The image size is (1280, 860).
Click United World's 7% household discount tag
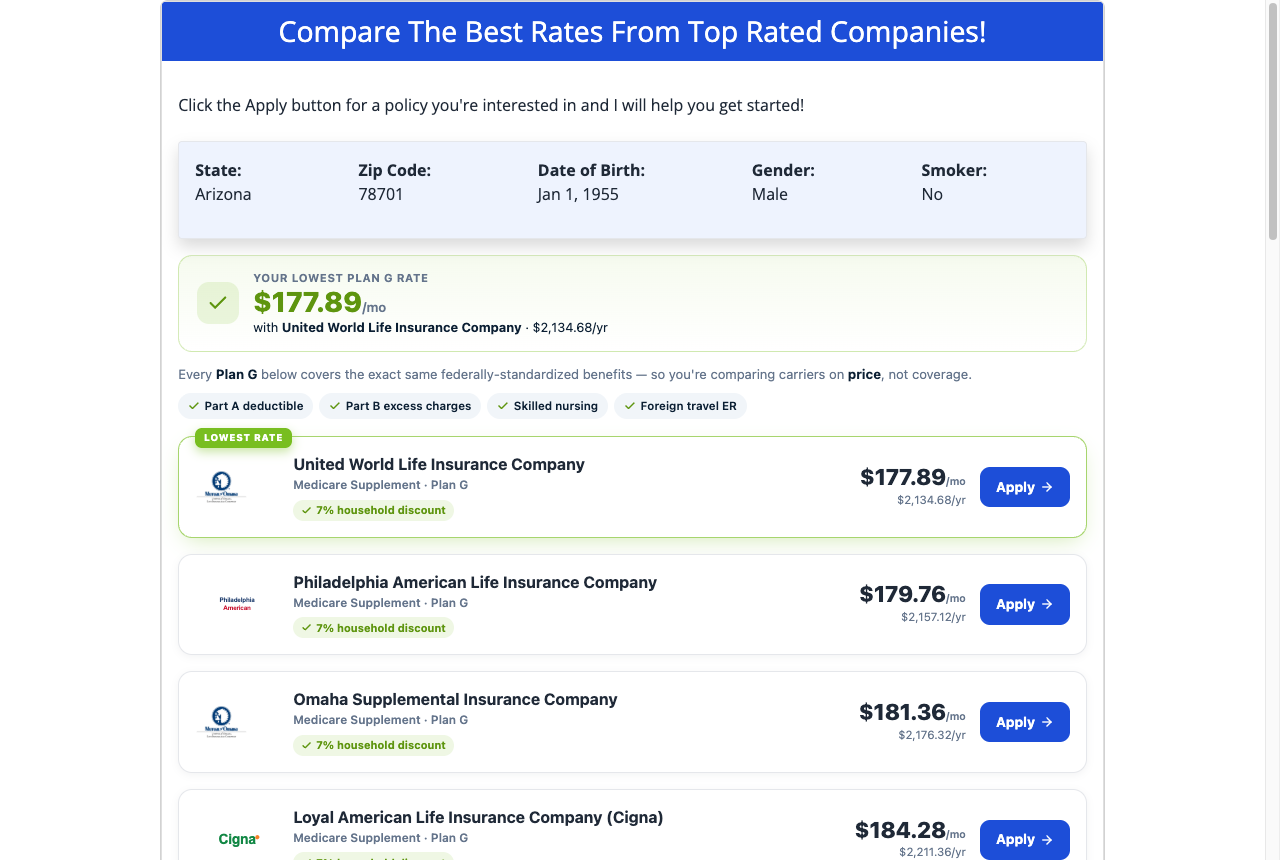coord(373,510)
